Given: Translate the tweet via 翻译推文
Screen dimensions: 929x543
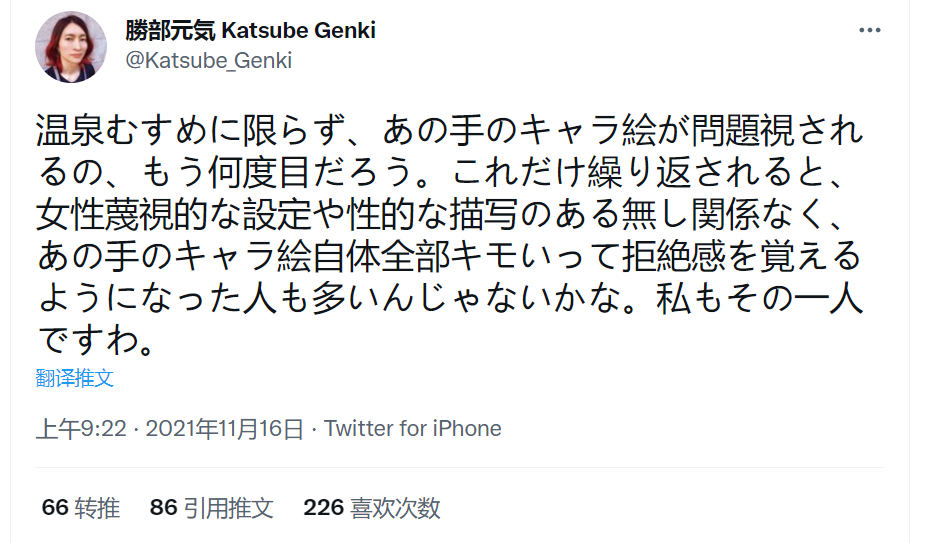Looking at the screenshot, I should (x=74, y=378).
